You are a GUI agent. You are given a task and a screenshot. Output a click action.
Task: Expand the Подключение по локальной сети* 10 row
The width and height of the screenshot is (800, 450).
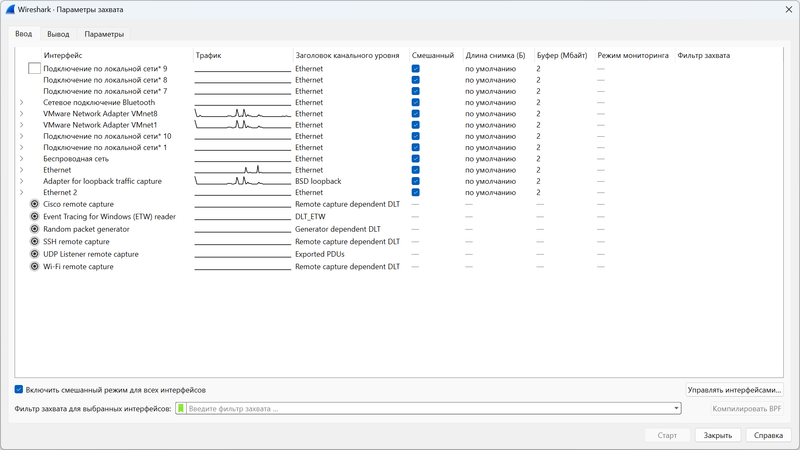point(21,136)
